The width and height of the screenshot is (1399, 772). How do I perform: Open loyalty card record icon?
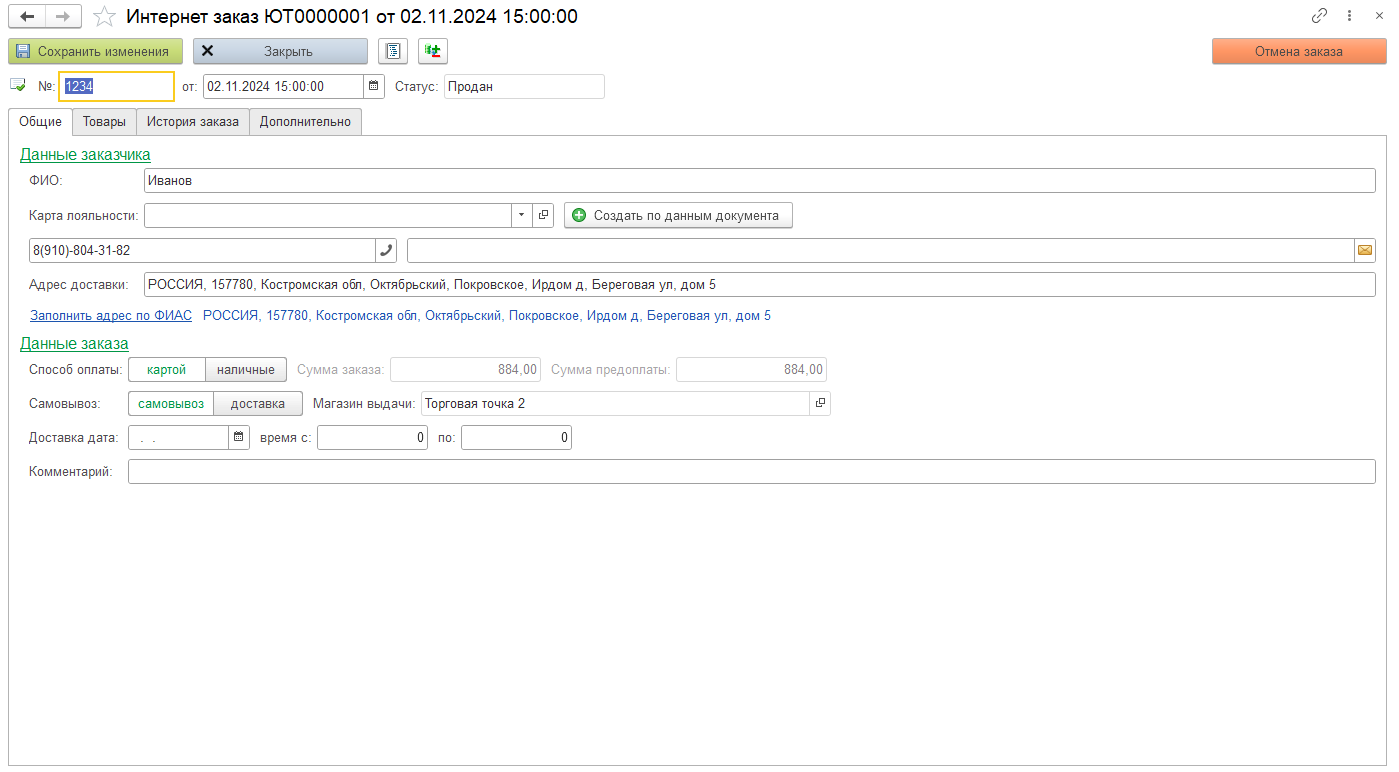543,215
